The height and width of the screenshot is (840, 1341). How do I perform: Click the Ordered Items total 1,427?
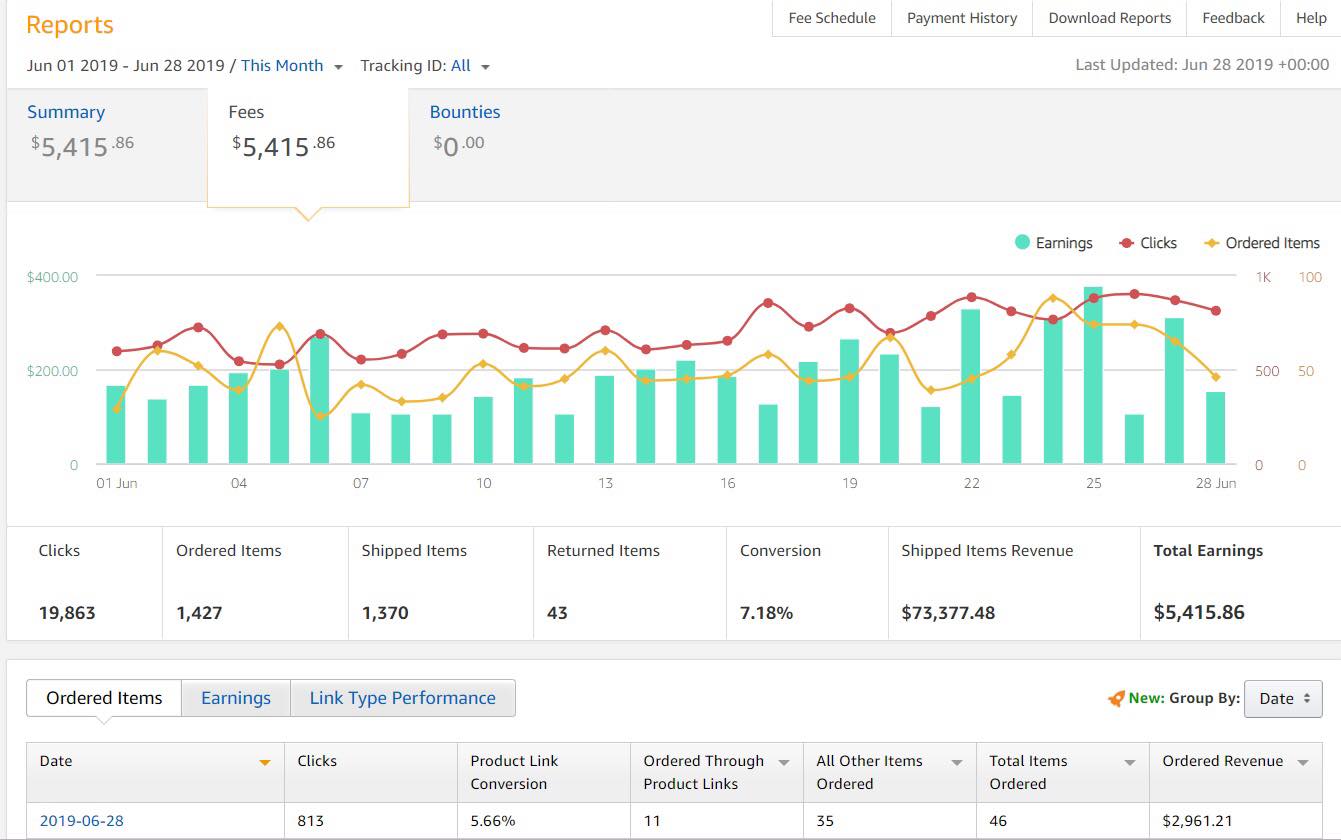201,613
